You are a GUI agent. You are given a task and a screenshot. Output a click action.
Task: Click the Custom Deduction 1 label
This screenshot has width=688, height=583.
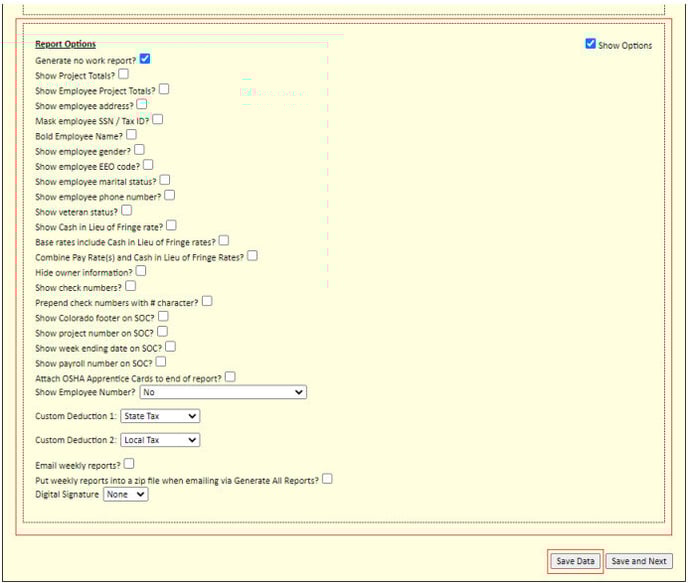click(75, 416)
